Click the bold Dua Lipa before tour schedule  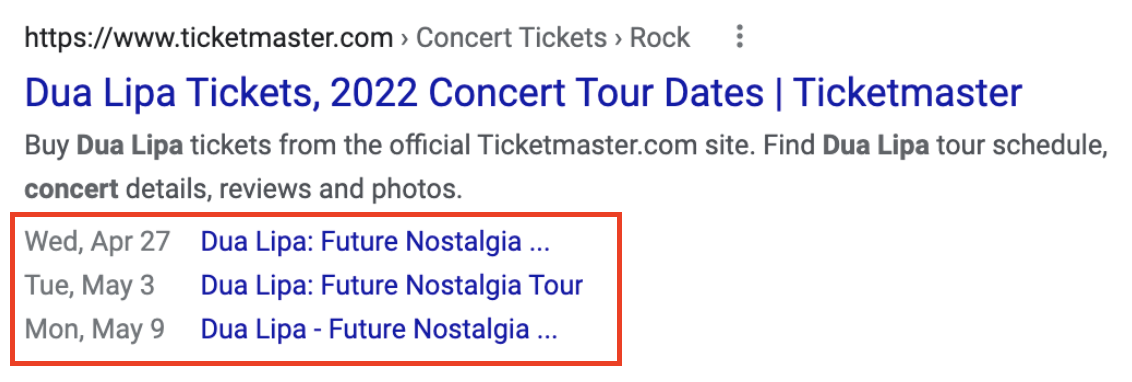point(876,147)
